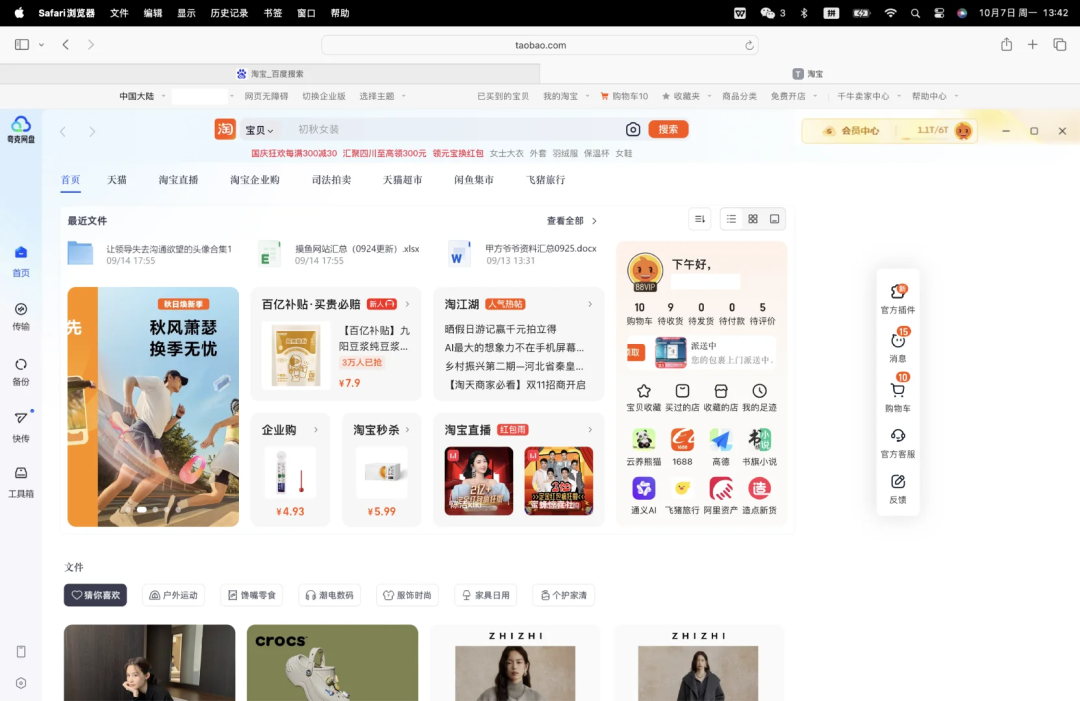Open the 已买到的宝贝 link

[503, 96]
